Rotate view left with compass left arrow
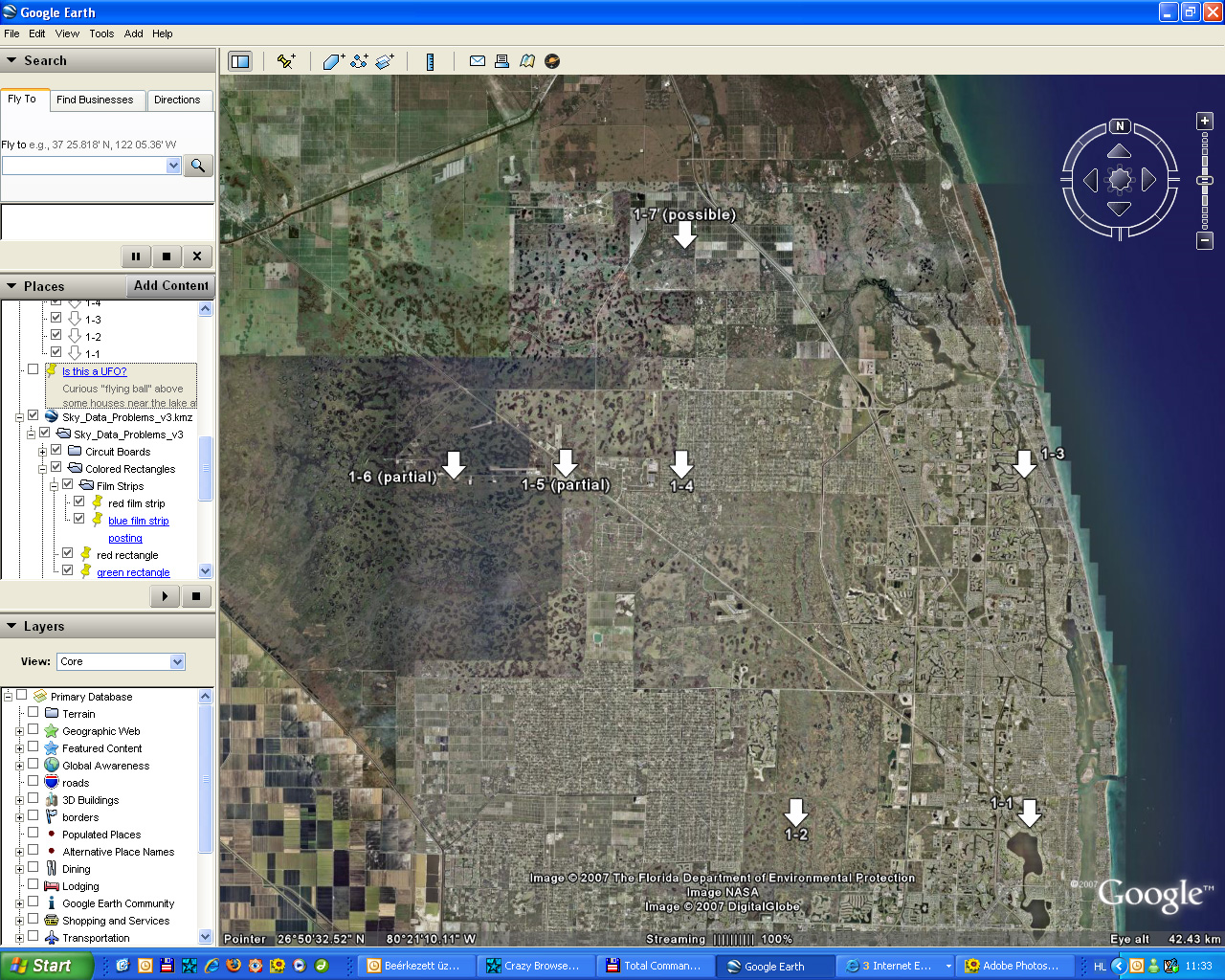Screen dimensions: 1225x980 (1090, 180)
